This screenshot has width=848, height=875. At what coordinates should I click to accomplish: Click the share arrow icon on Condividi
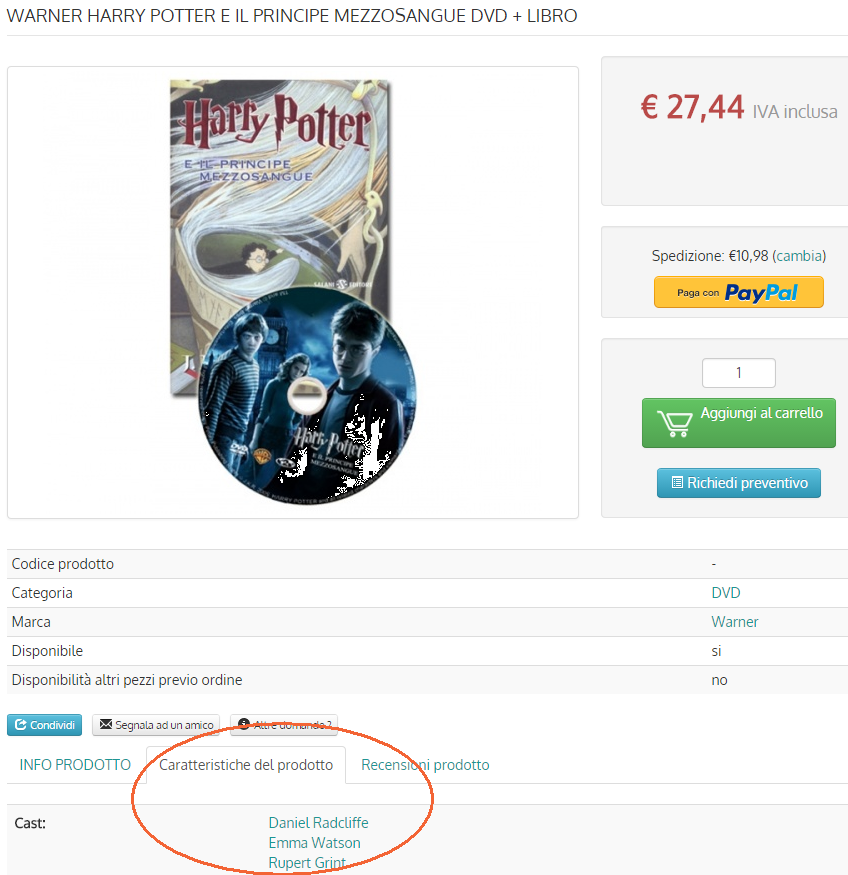21,724
